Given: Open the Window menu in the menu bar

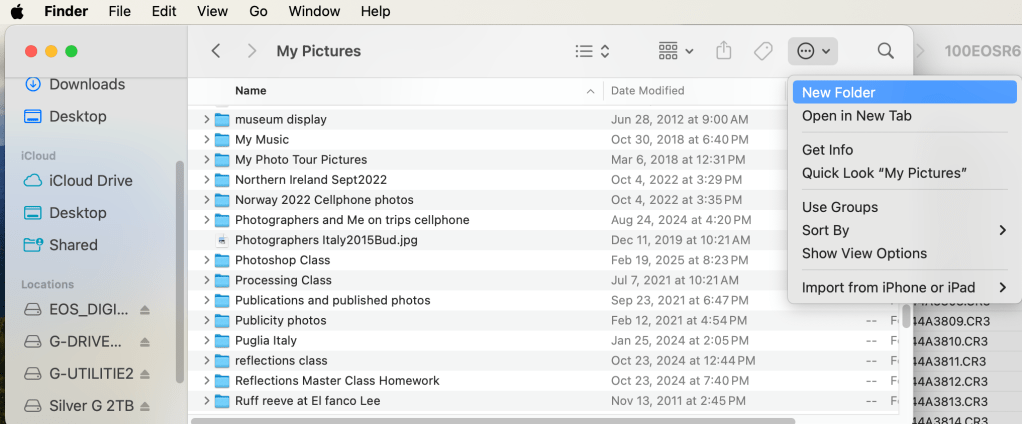Looking at the screenshot, I should pyautogui.click(x=314, y=11).
